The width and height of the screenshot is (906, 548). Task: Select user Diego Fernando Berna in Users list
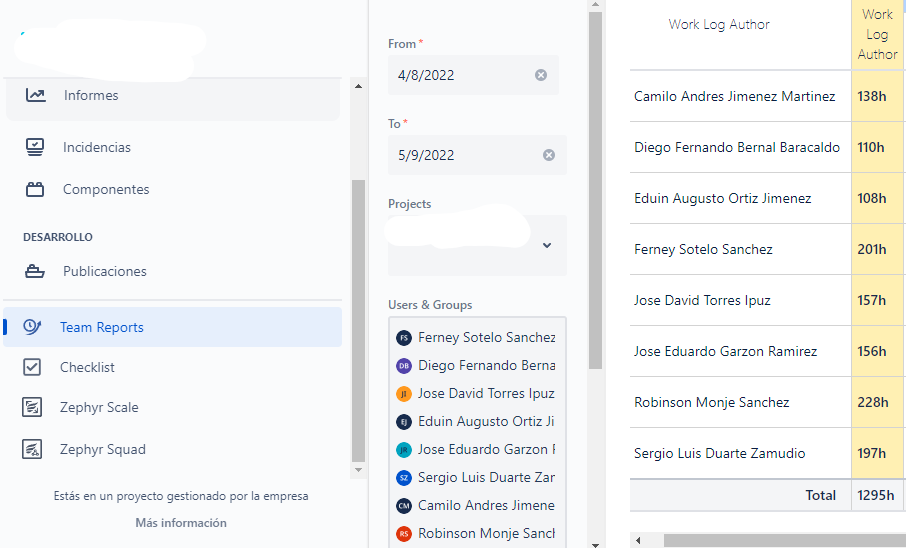point(477,365)
